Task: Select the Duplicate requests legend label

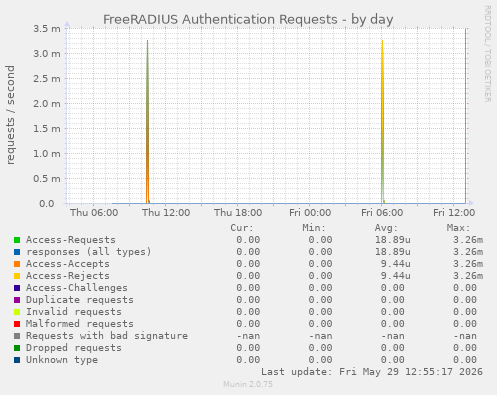Action: point(80,300)
